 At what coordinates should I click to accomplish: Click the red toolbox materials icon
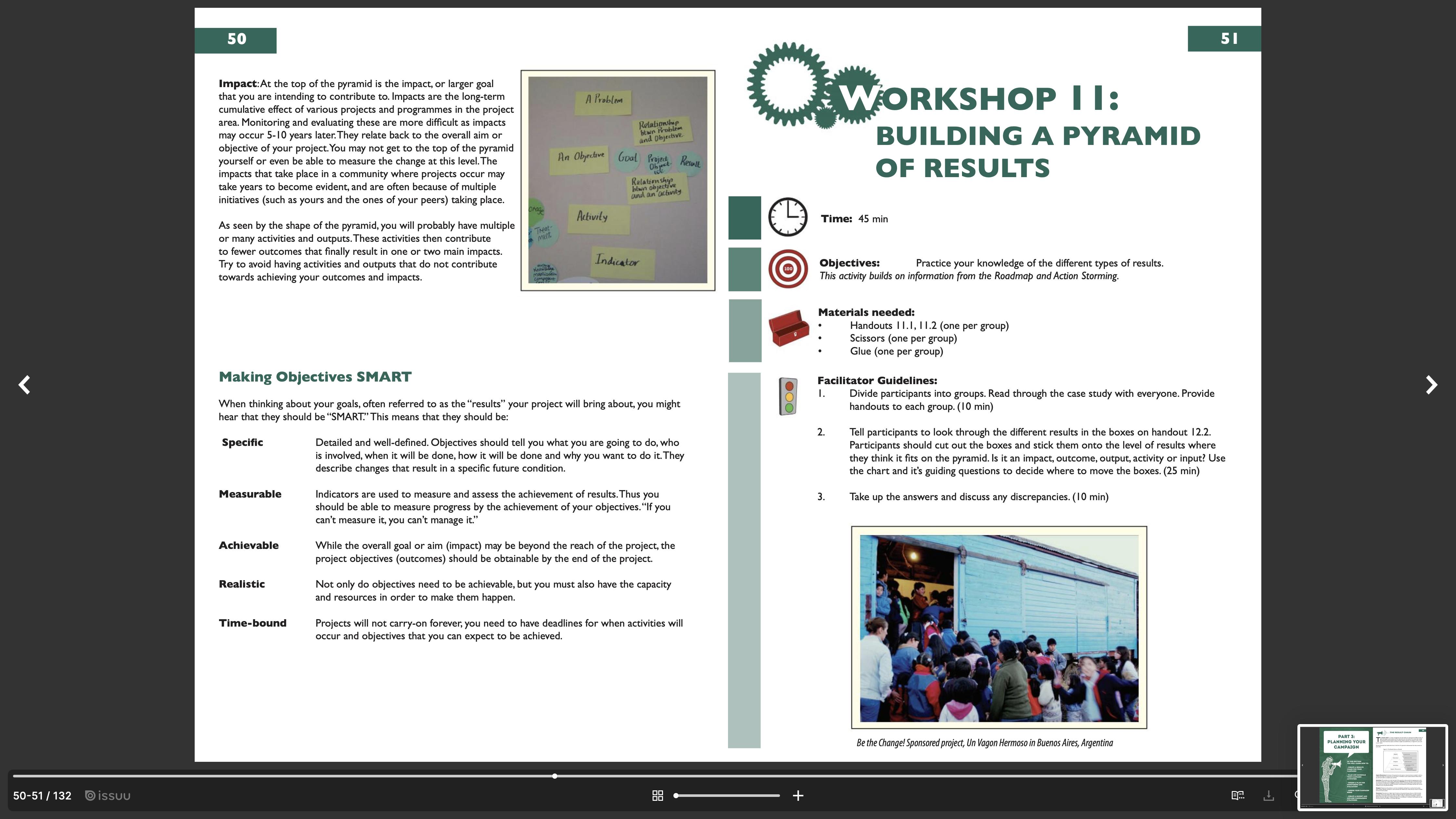(x=788, y=328)
